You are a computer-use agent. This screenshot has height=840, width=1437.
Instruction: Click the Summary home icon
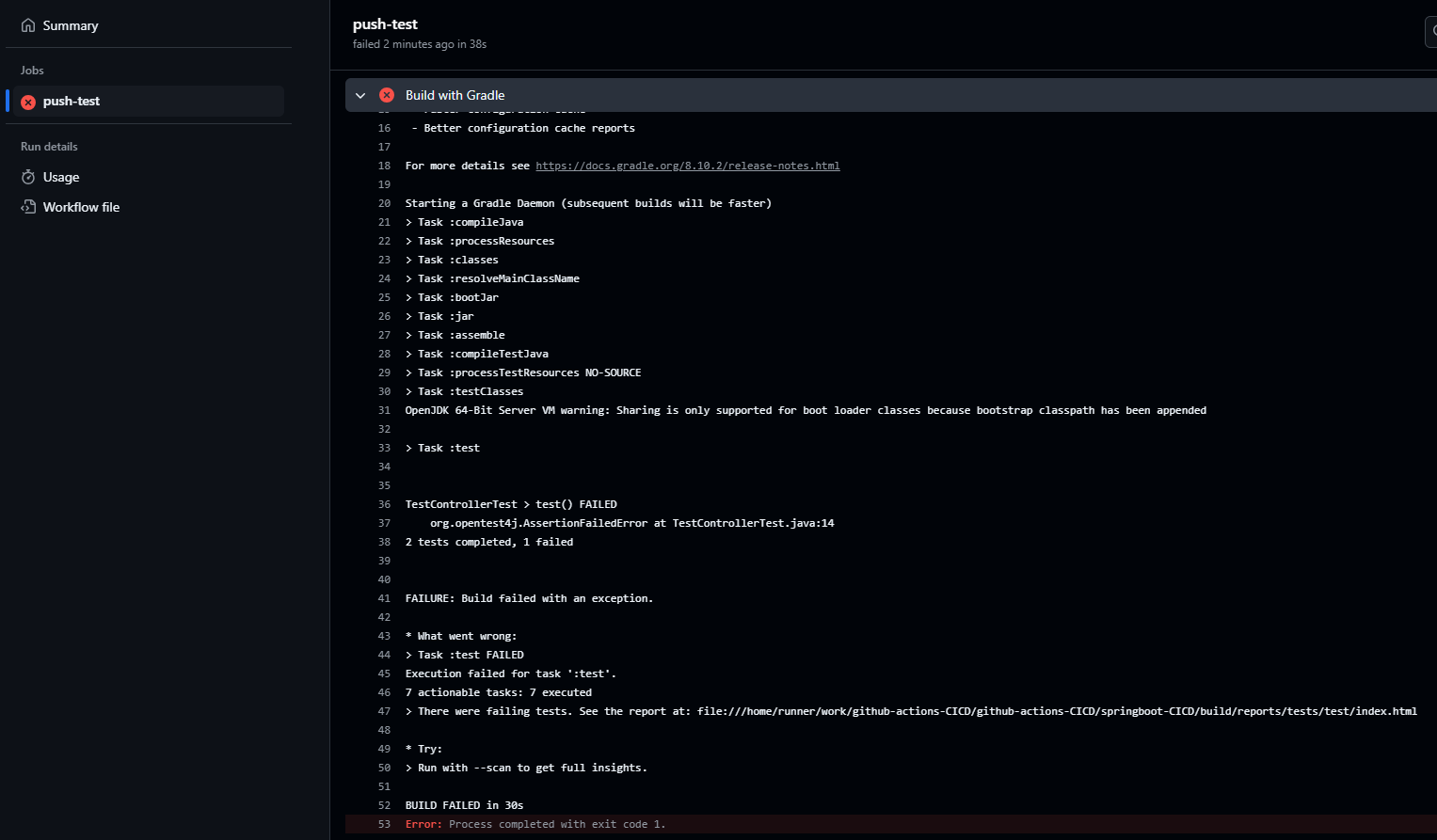point(28,25)
